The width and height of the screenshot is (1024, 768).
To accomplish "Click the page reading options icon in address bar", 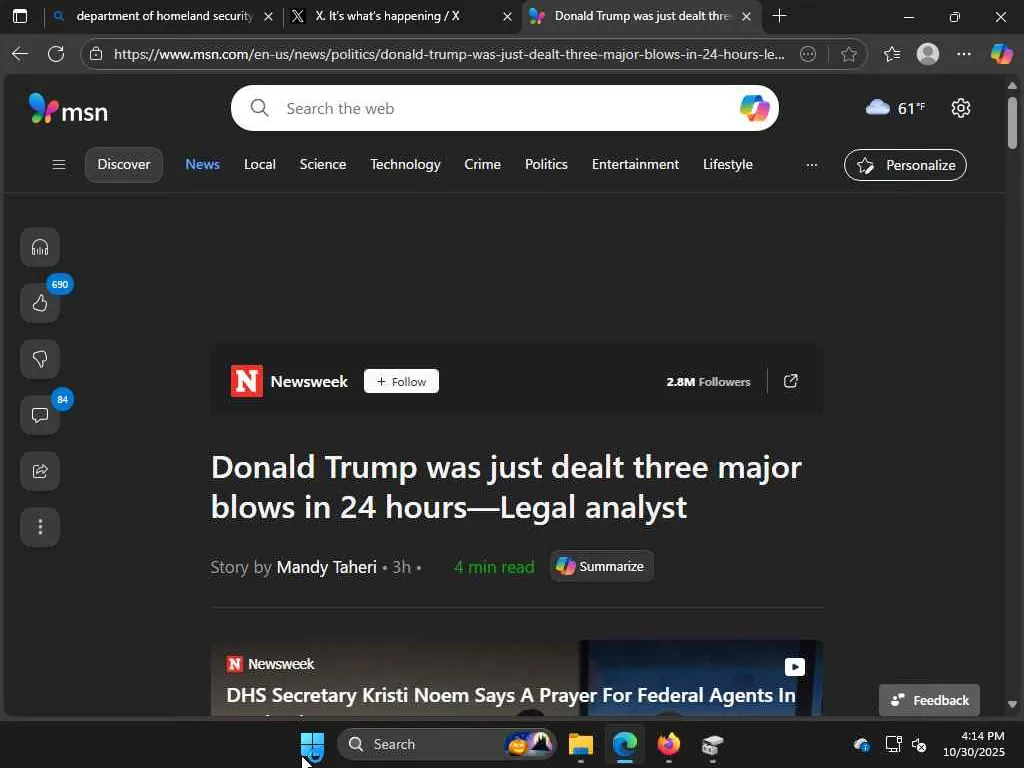I will [808, 54].
